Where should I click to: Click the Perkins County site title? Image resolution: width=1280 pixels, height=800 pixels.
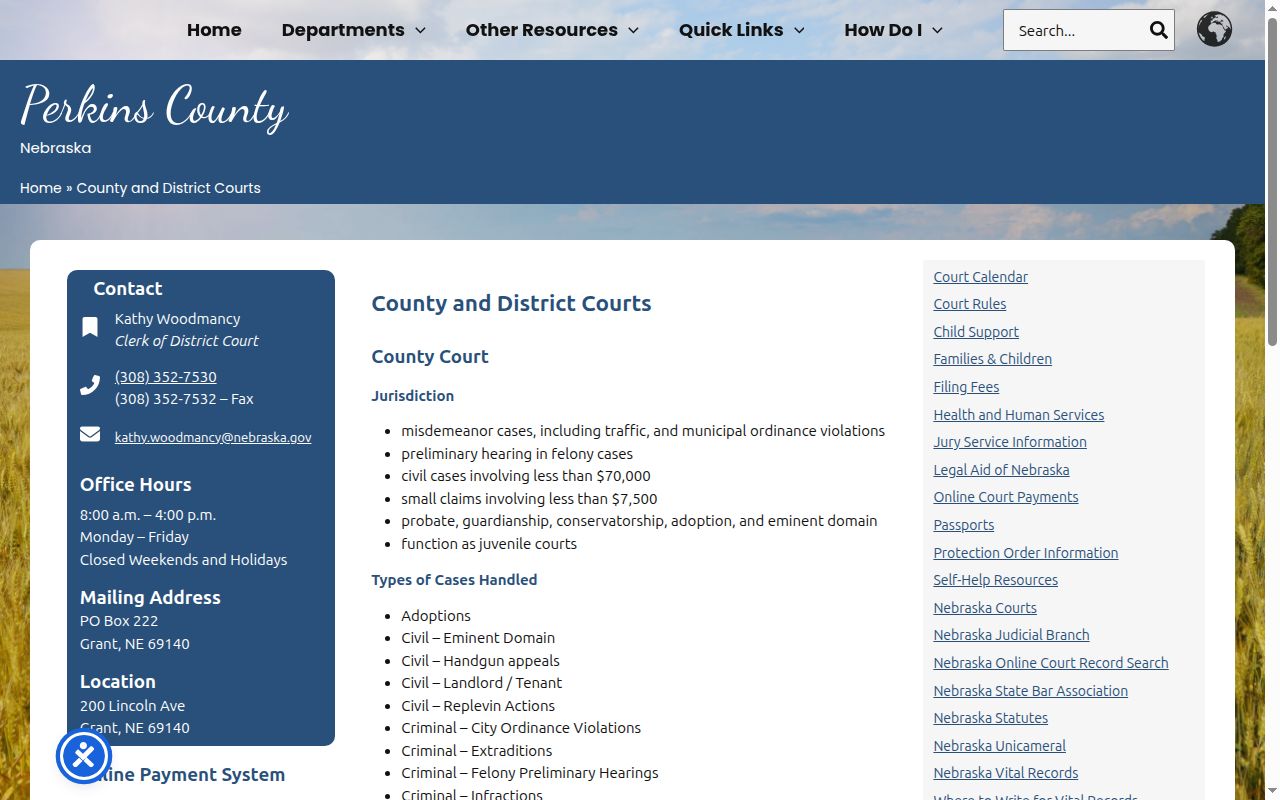[155, 106]
